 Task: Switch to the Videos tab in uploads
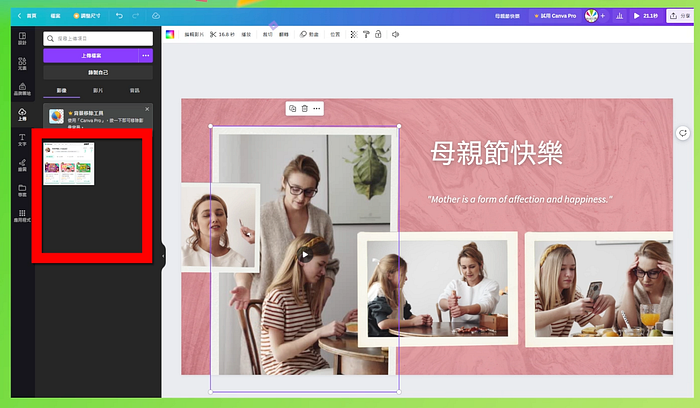click(x=98, y=90)
